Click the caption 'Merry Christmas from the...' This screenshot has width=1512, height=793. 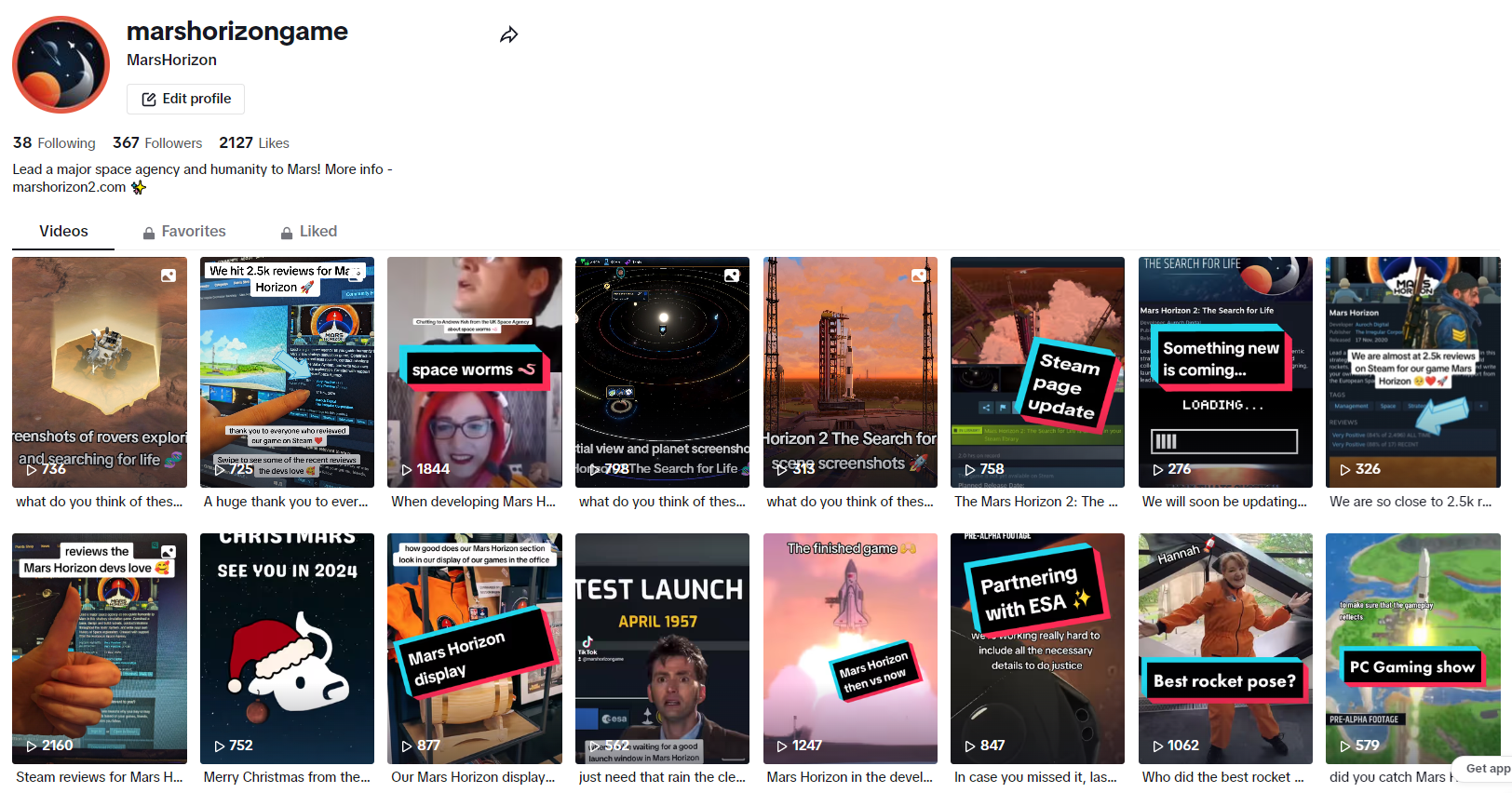(x=287, y=777)
